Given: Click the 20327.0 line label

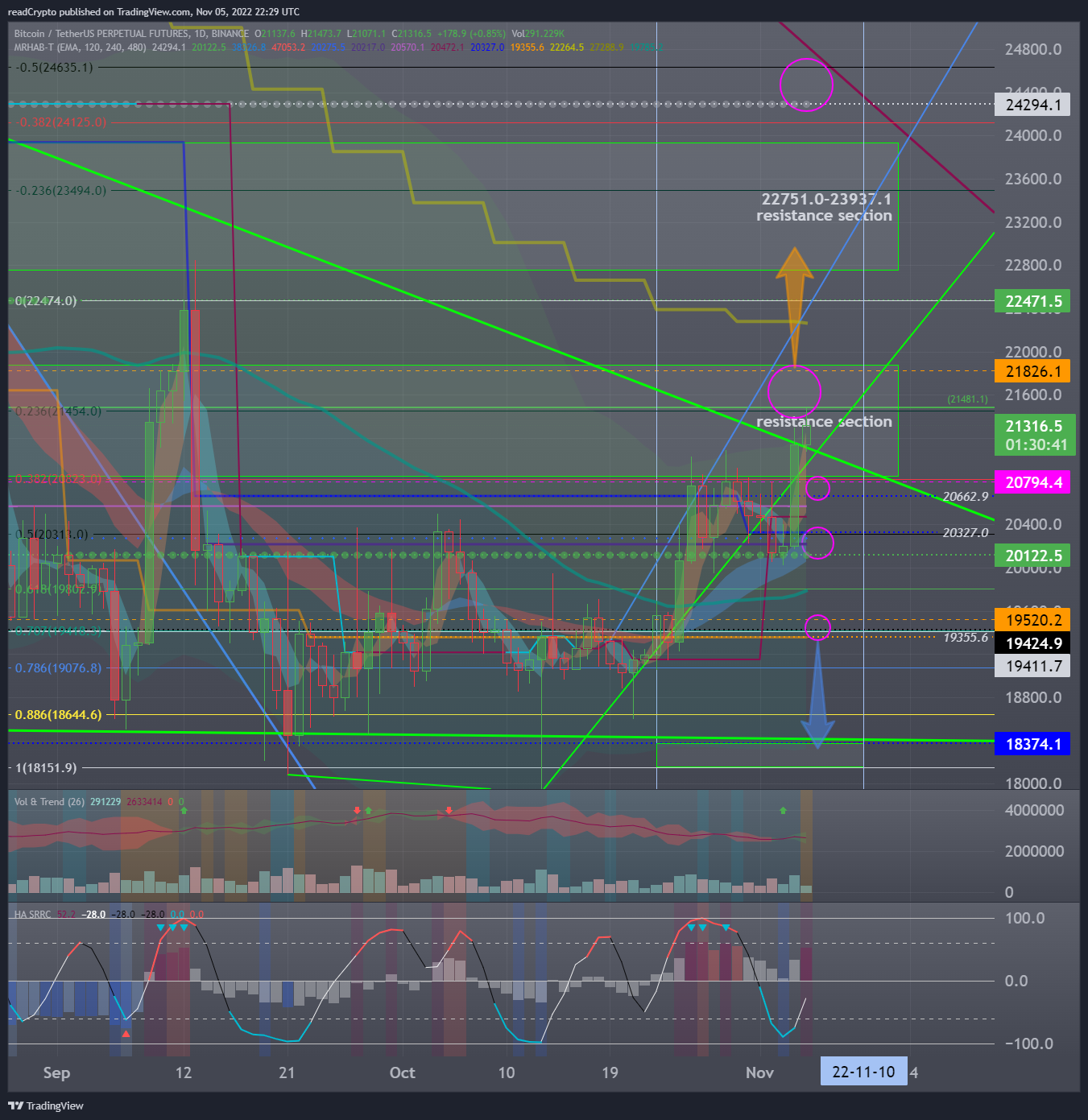Looking at the screenshot, I should (965, 533).
